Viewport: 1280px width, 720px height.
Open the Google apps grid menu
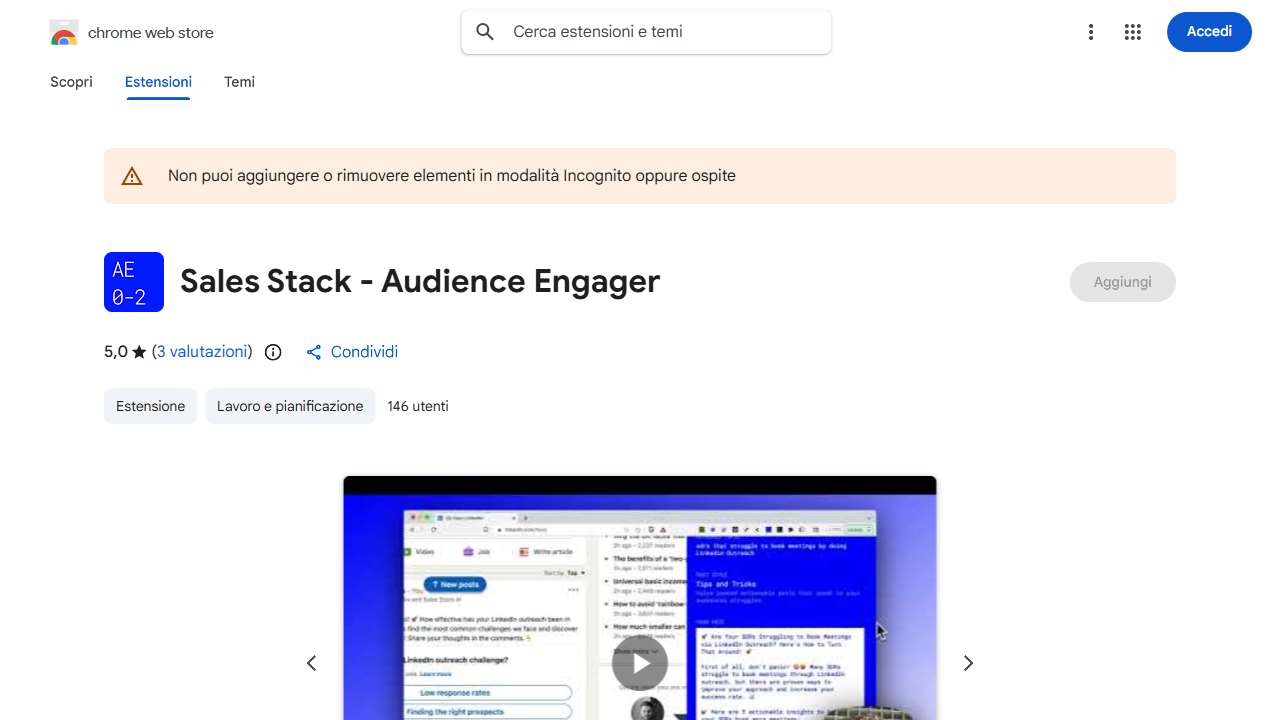pos(1133,32)
